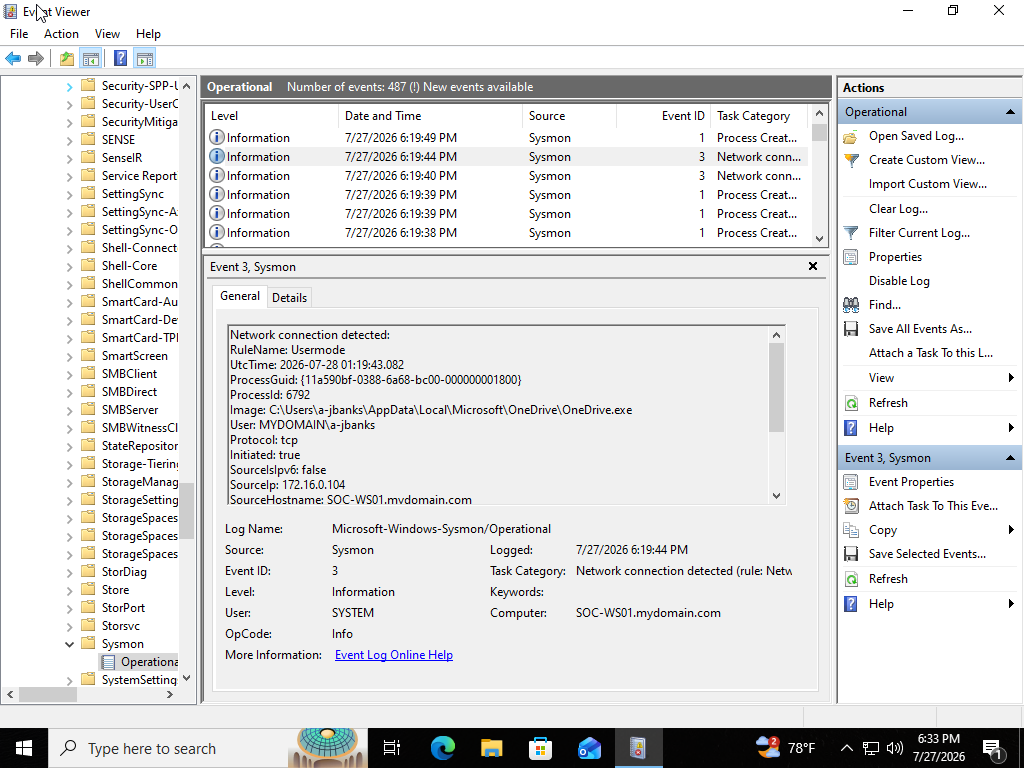Click the Windows Start button
Viewport: 1024px width, 768px height.
point(24,748)
